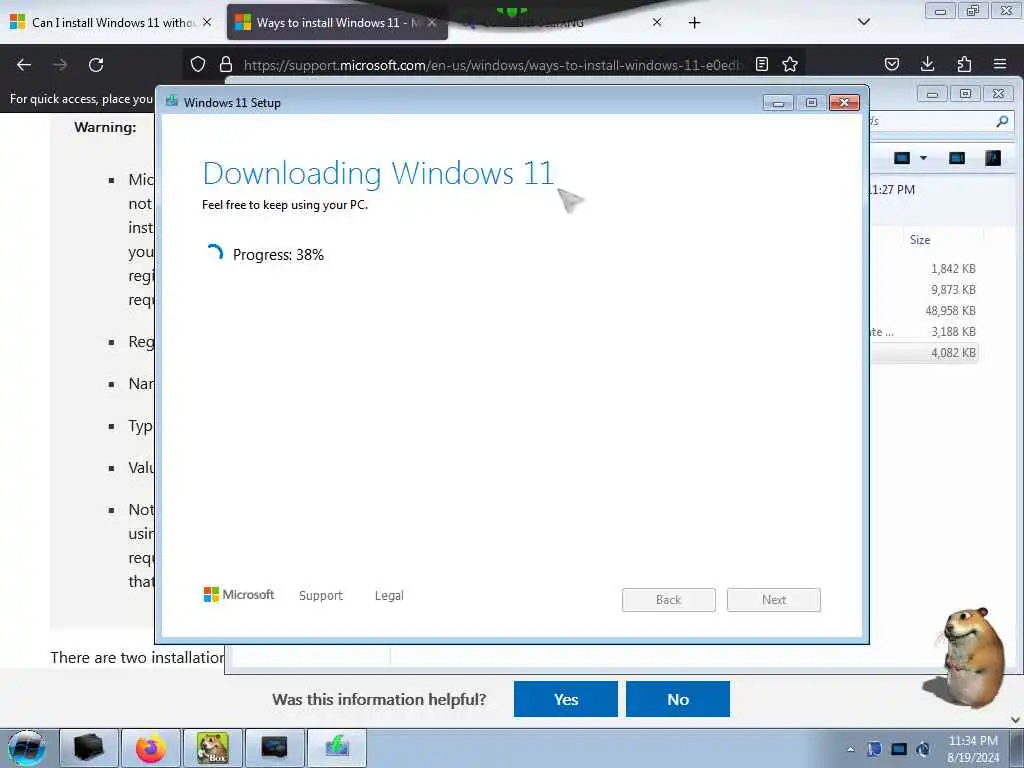Click the hamster desktop mascot
The width and height of the screenshot is (1024, 768).
coord(967,658)
